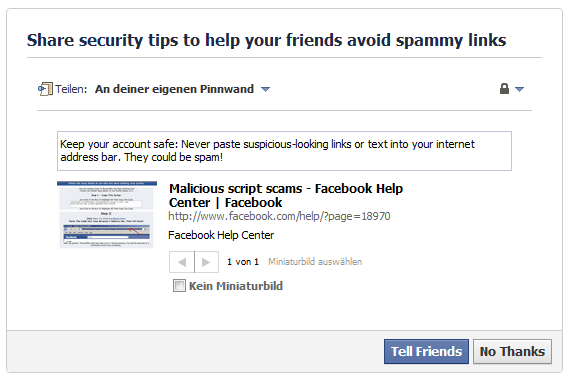Expand the blue arrow next to Pinnwand
This screenshot has height=383, width=573.
point(265,89)
